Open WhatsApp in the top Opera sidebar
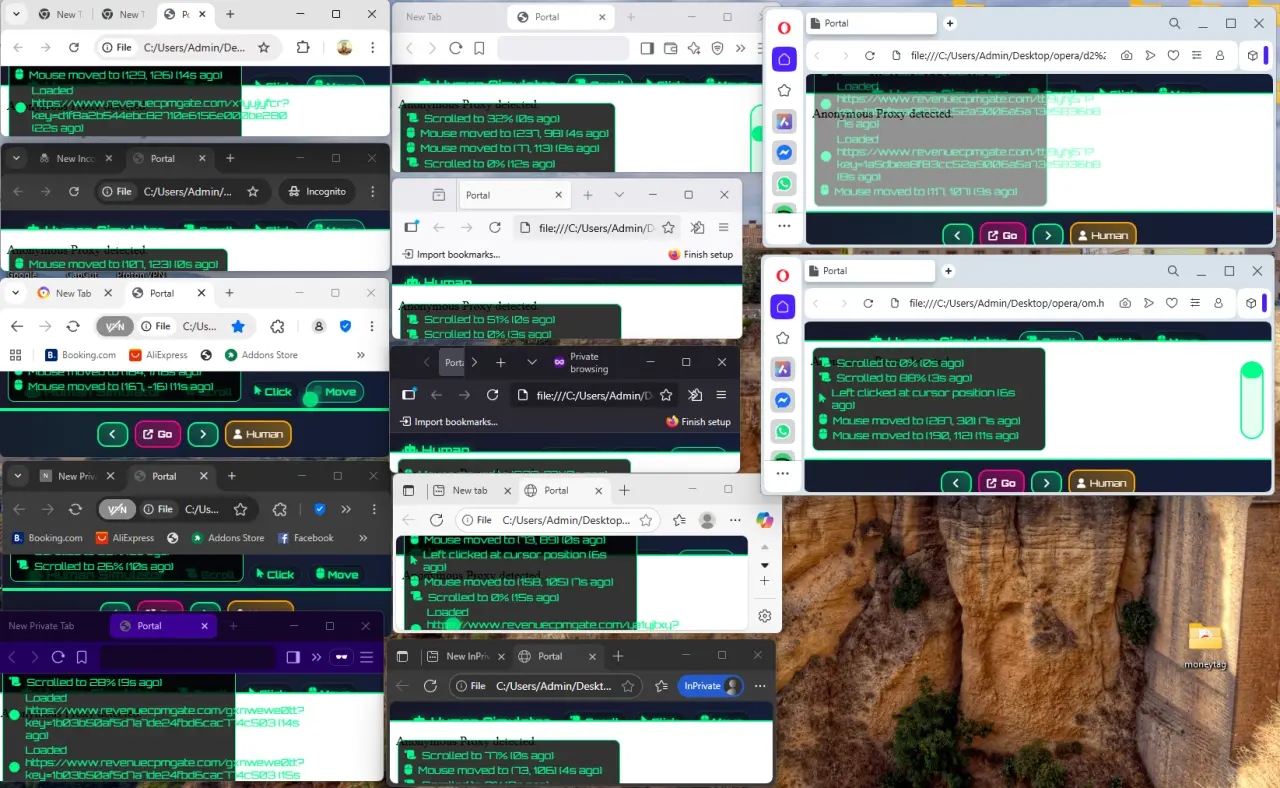 pos(784,184)
